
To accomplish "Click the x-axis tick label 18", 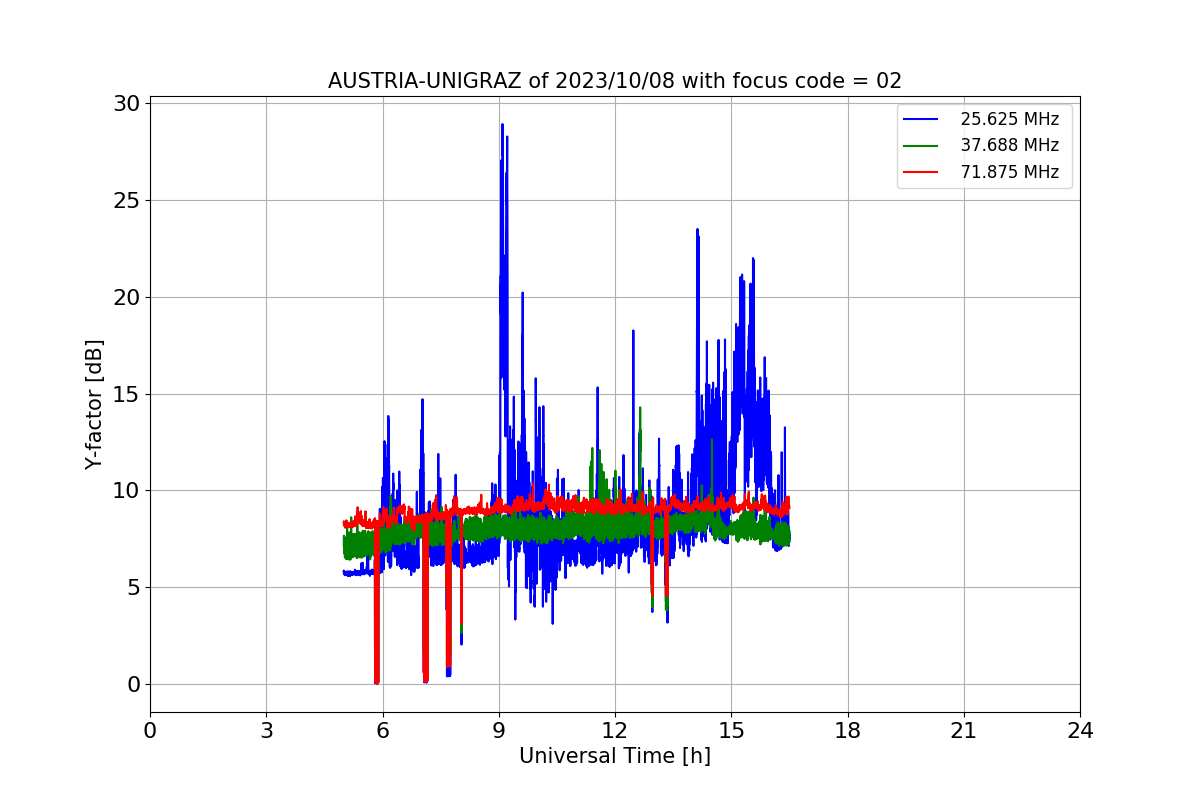I will [848, 731].
